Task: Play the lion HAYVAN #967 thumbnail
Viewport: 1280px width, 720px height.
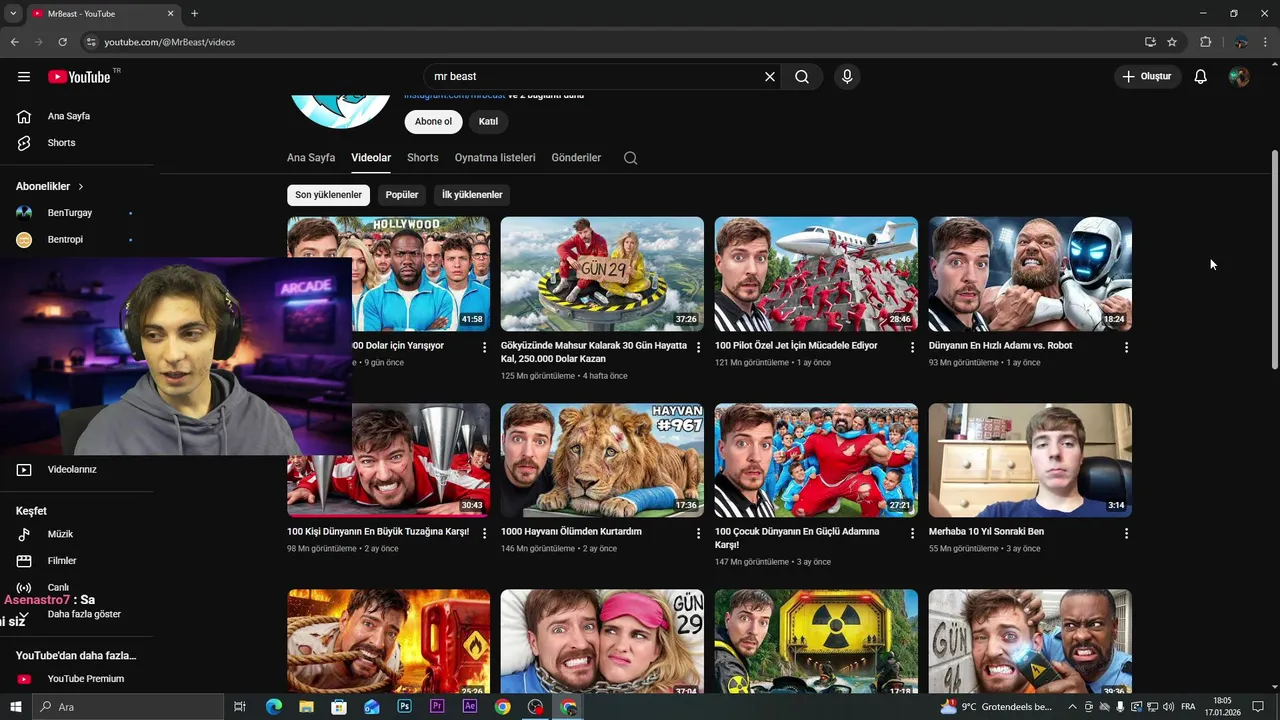Action: [602, 460]
